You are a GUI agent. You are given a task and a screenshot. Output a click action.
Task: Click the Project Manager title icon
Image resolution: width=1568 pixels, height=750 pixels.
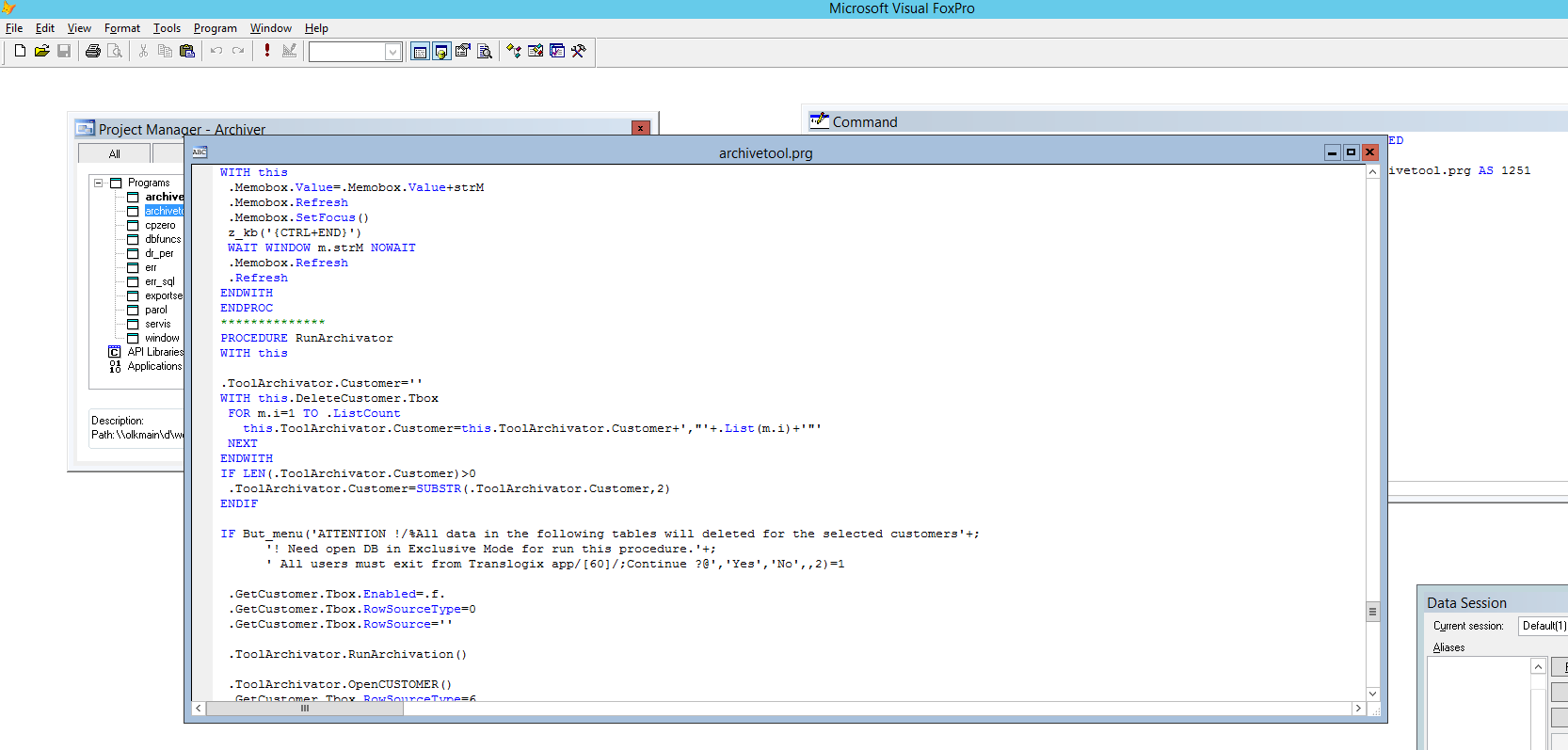coord(86,129)
